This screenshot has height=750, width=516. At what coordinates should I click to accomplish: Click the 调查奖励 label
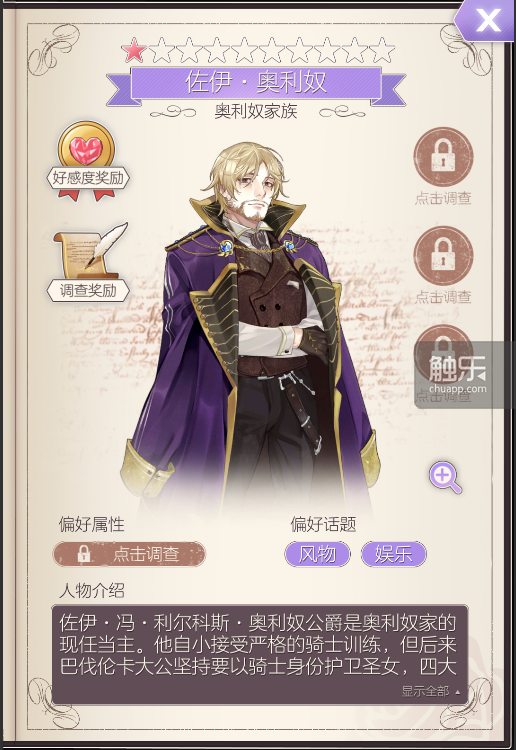click(88, 290)
